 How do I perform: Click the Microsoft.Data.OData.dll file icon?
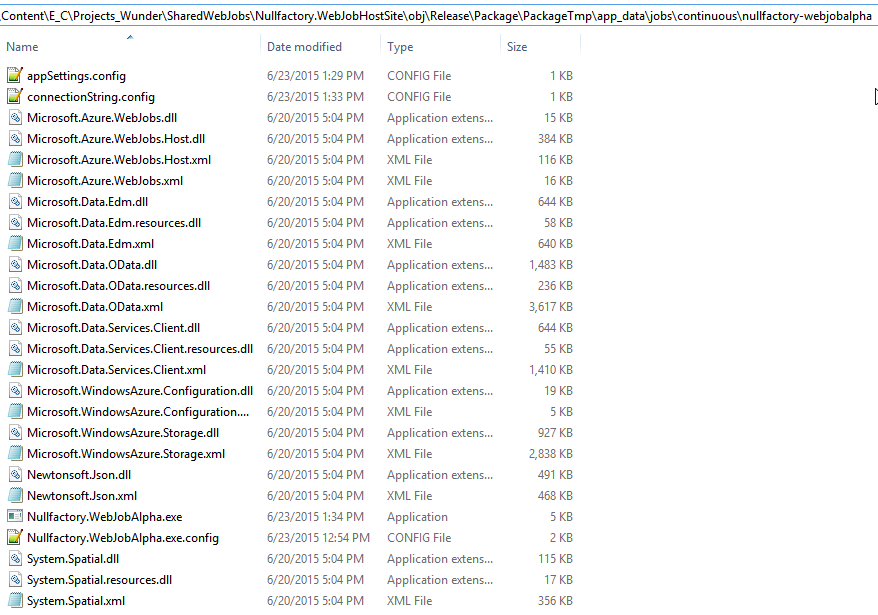coord(15,264)
